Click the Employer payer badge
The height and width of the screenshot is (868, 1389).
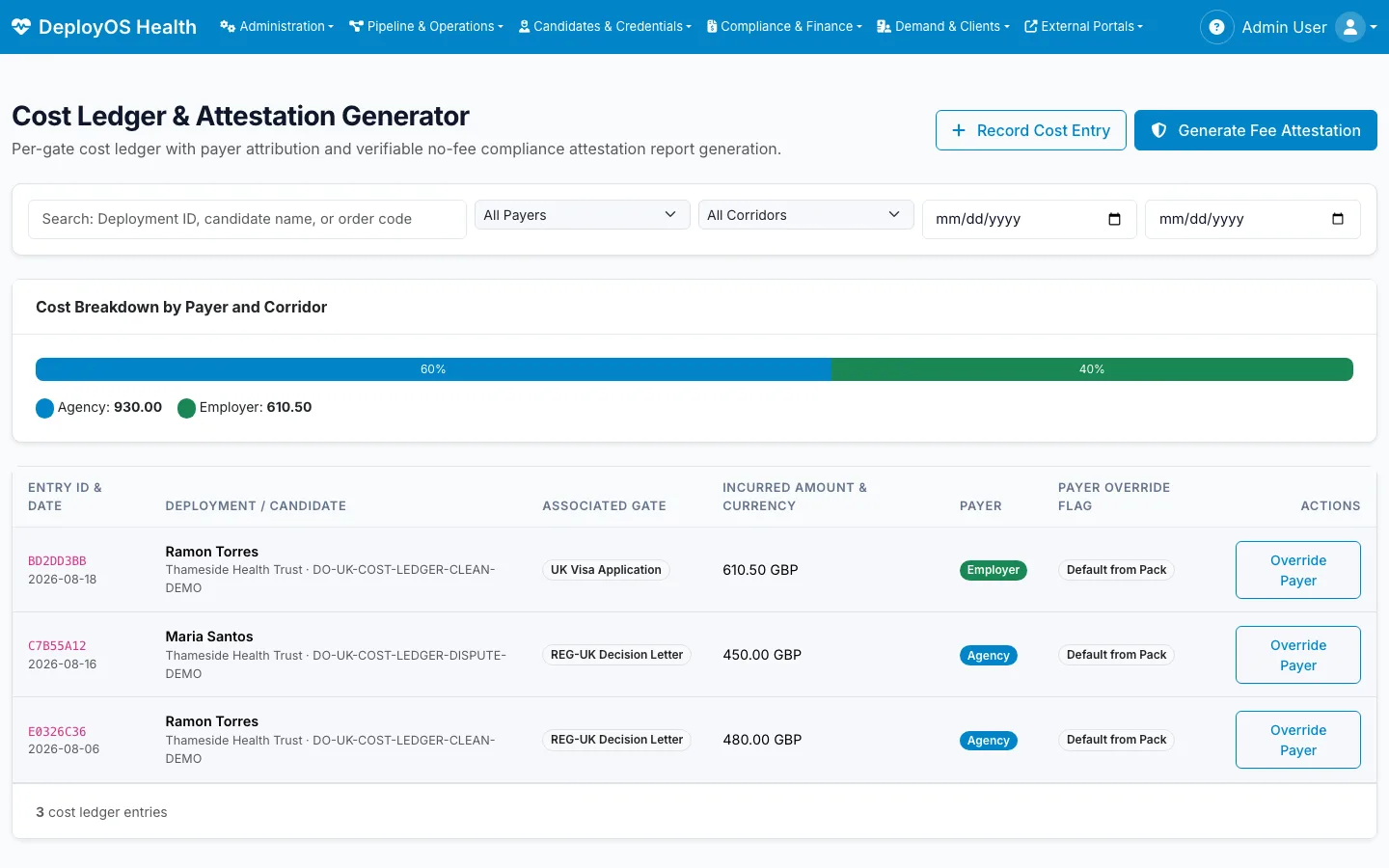tap(994, 570)
